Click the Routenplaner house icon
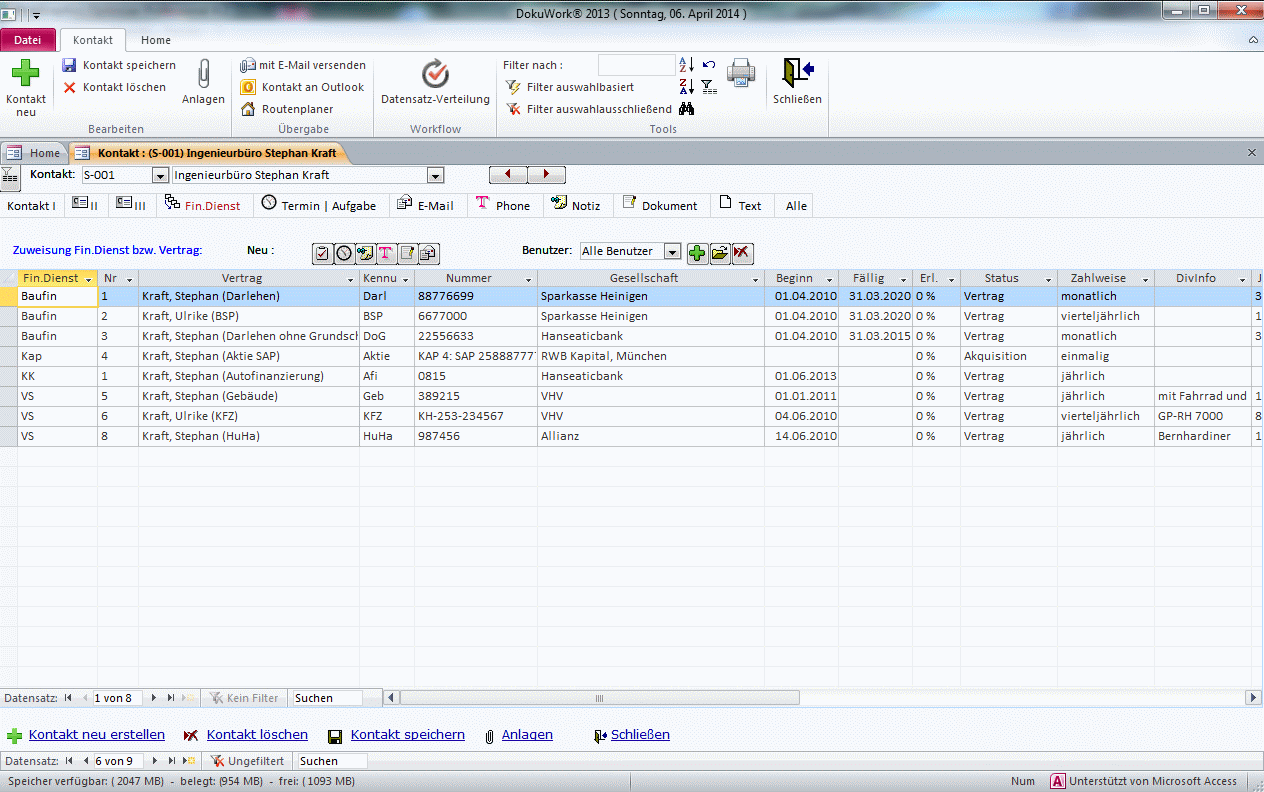The image size is (1264, 792). (x=249, y=109)
